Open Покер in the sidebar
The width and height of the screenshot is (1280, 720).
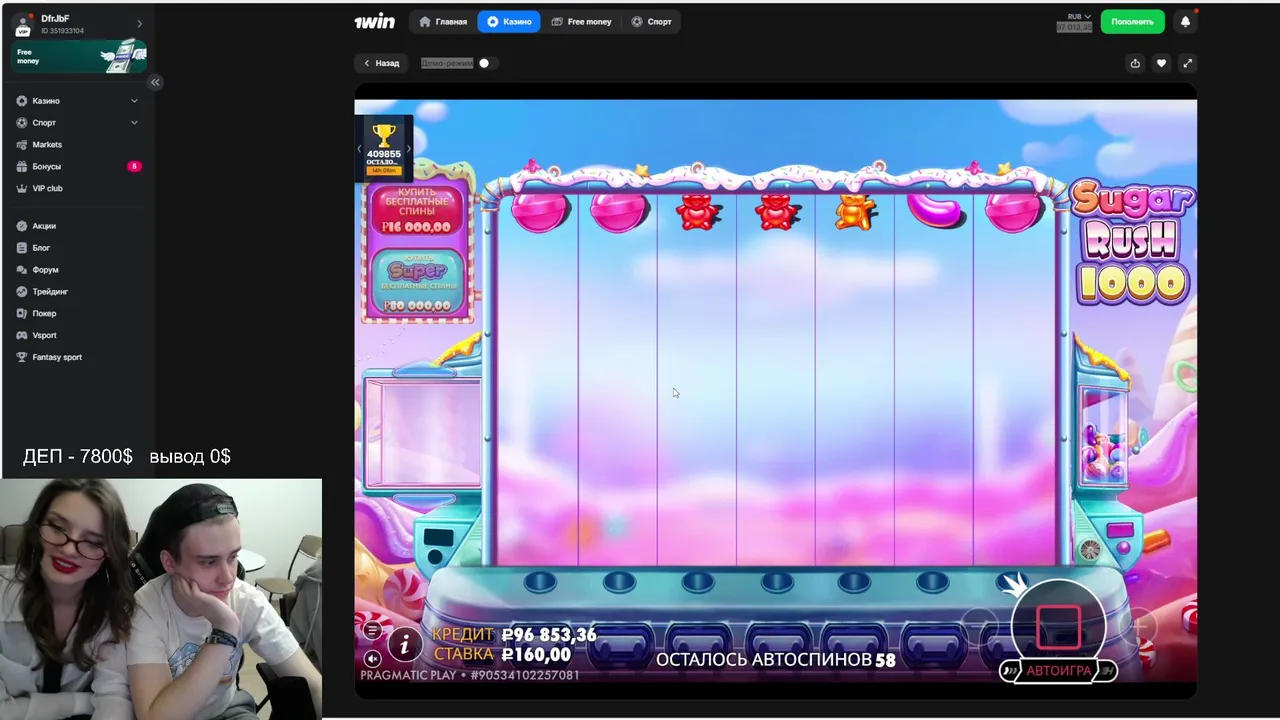[44, 314]
